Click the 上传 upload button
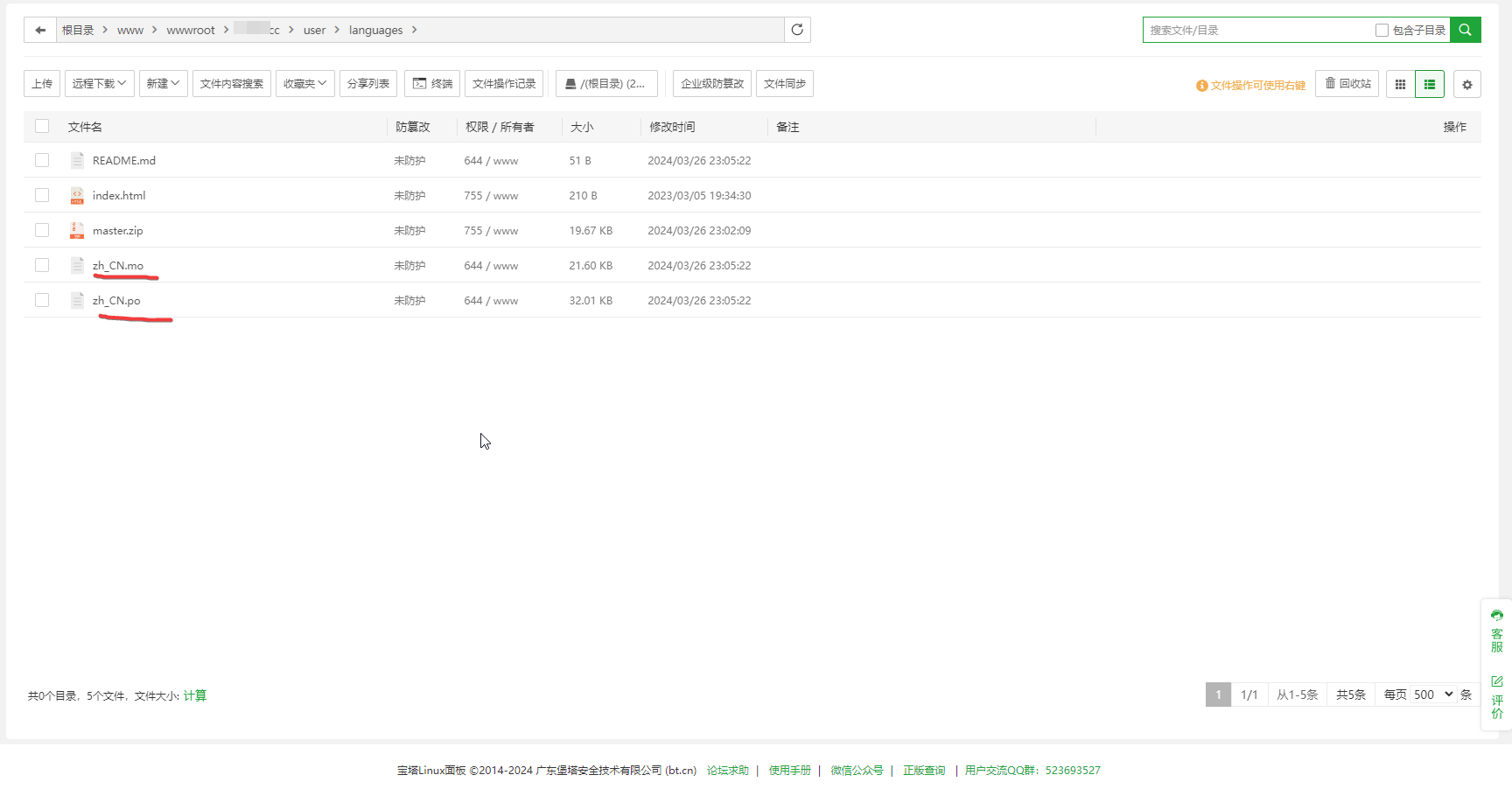1512x789 pixels. 42,84
